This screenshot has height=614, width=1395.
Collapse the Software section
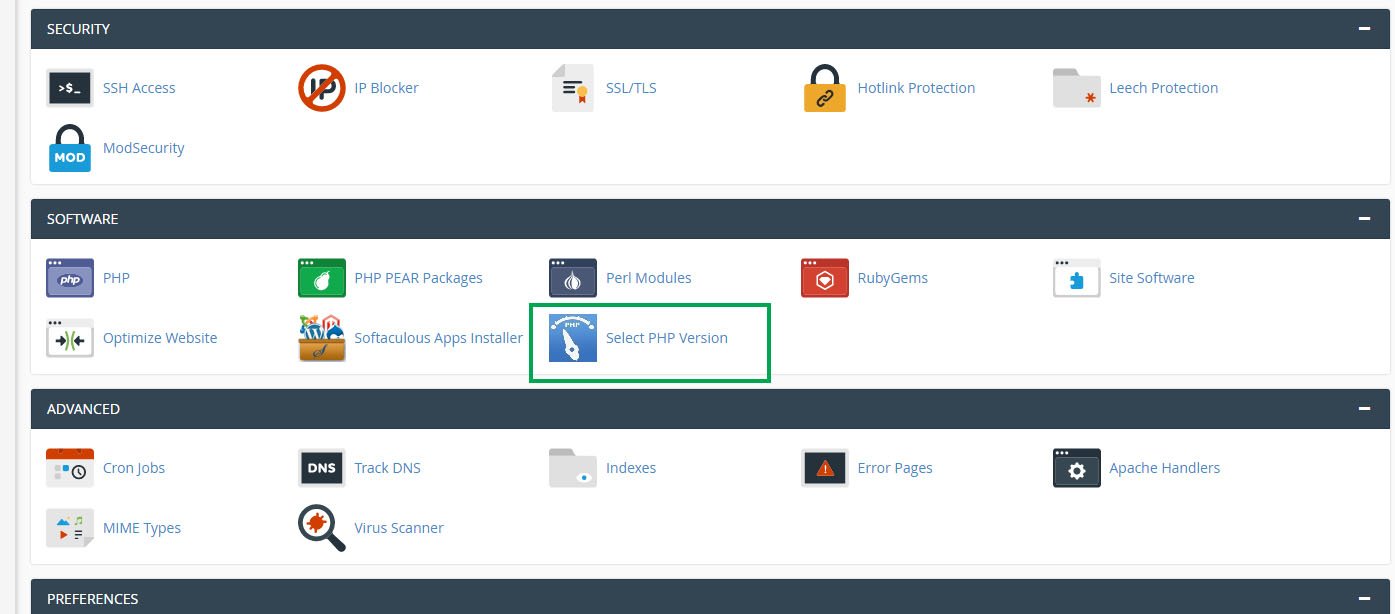tap(1364, 219)
